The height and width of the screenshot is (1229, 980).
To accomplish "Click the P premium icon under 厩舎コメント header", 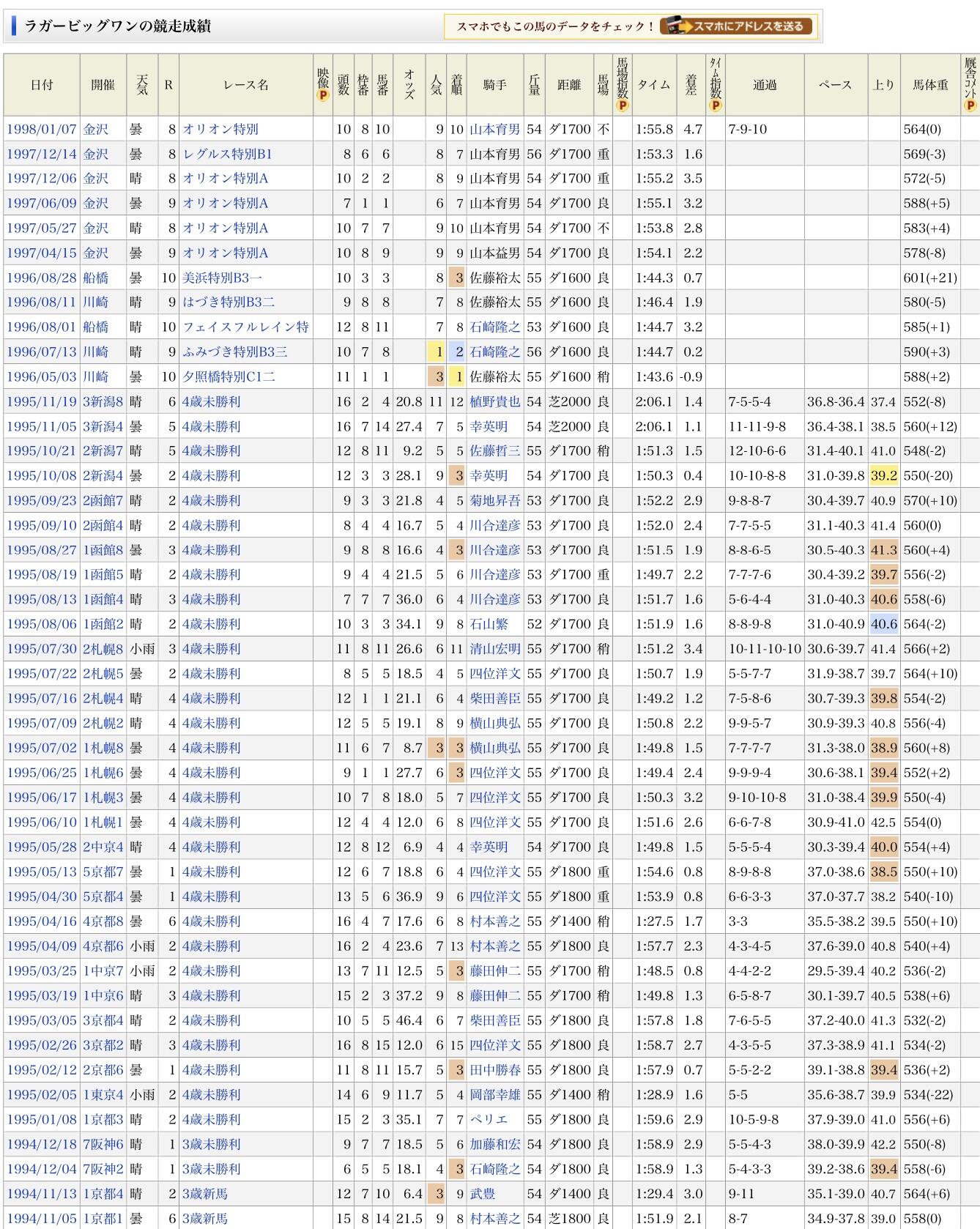I will (970, 105).
